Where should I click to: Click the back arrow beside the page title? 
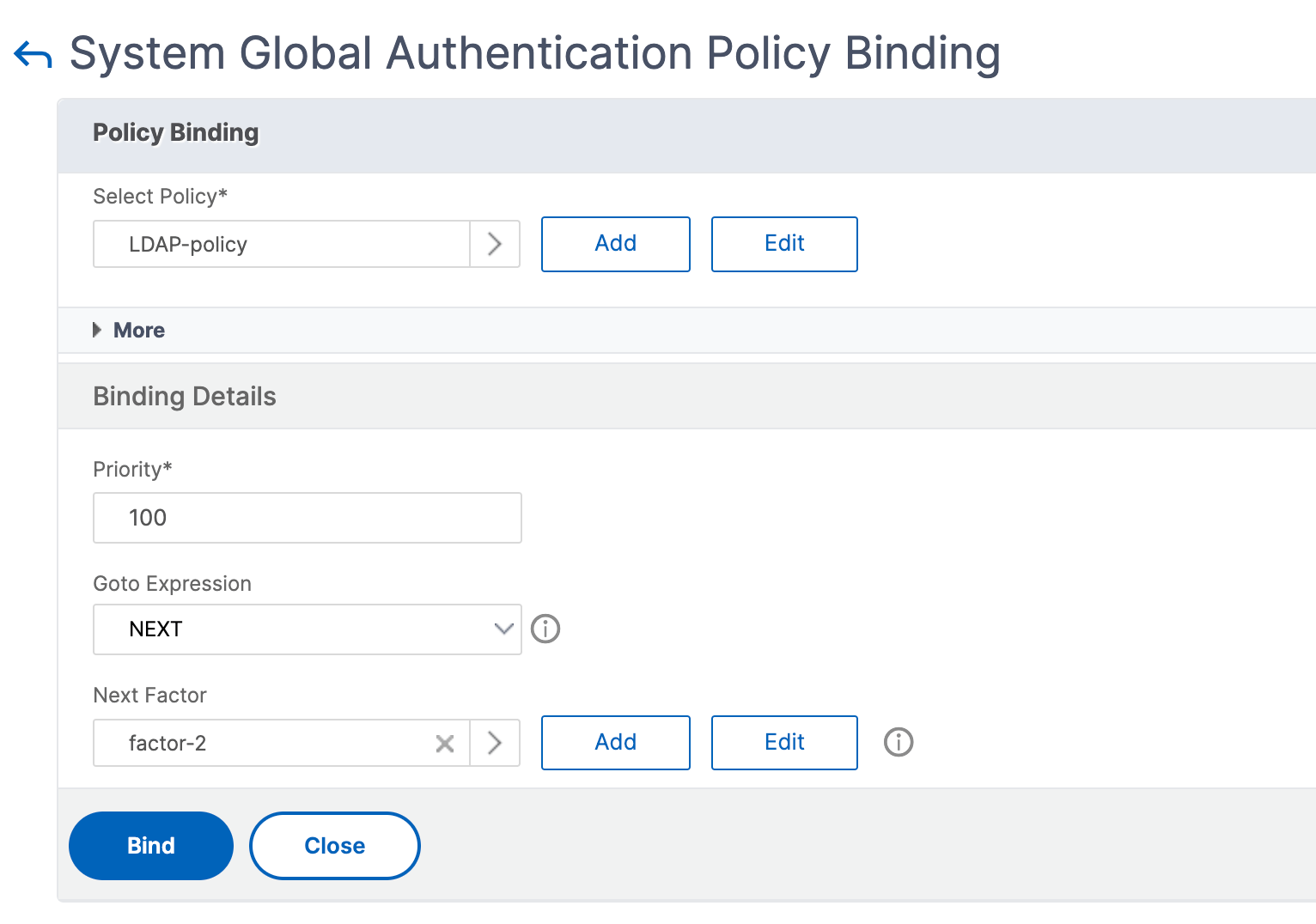click(32, 53)
